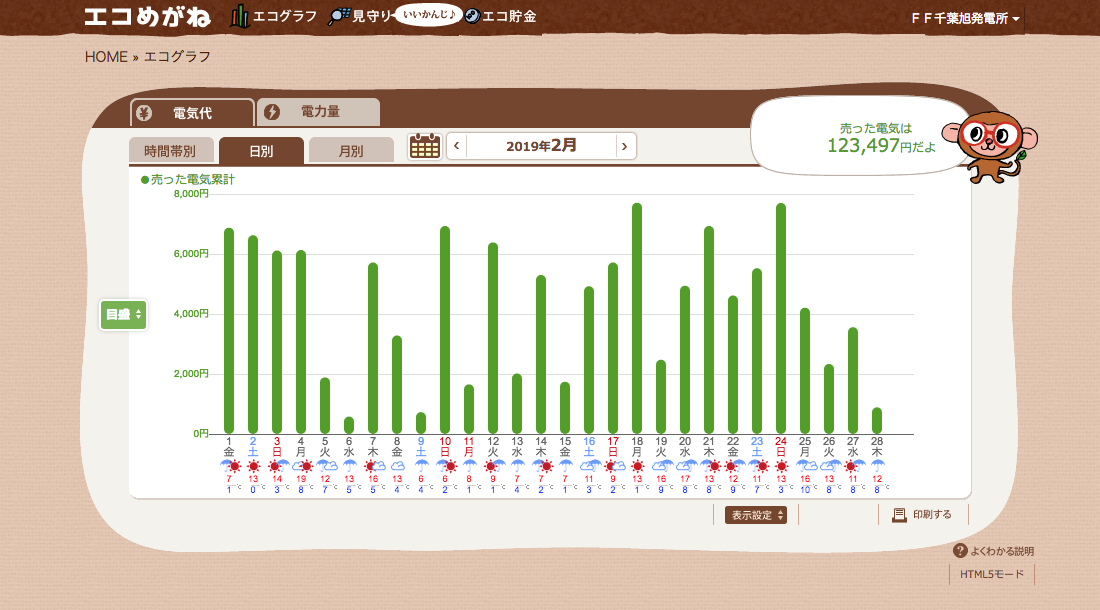Go to previous month arrow
Screen dimensions: 1100x610
457,146
